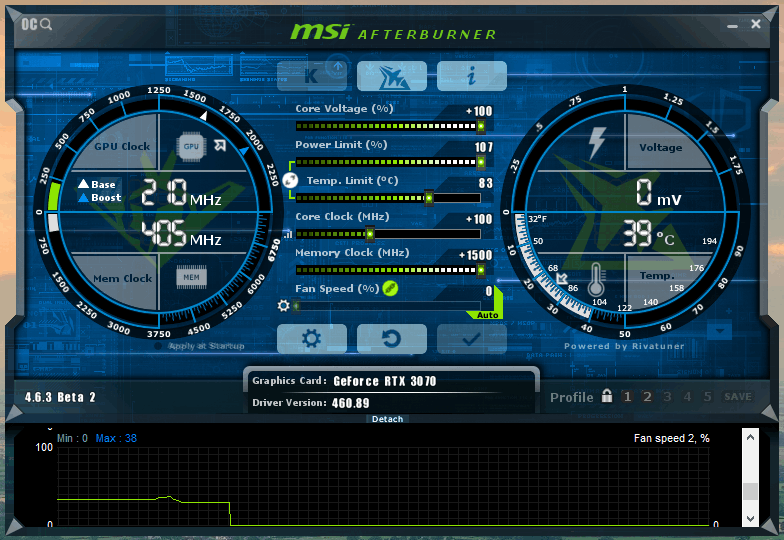Click the 405 MHz memory clock readout

[x=181, y=234]
